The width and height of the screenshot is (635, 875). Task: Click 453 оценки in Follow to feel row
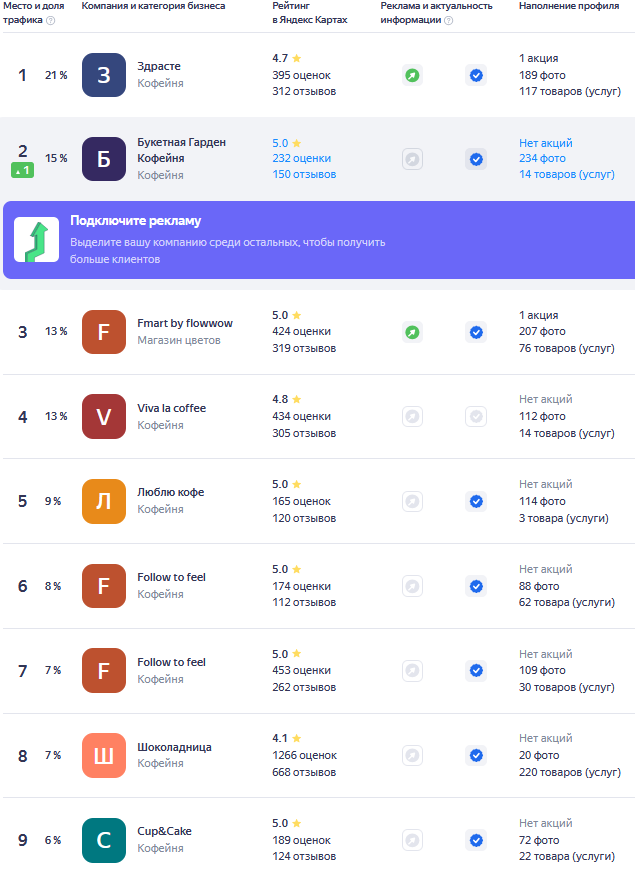pos(301,670)
